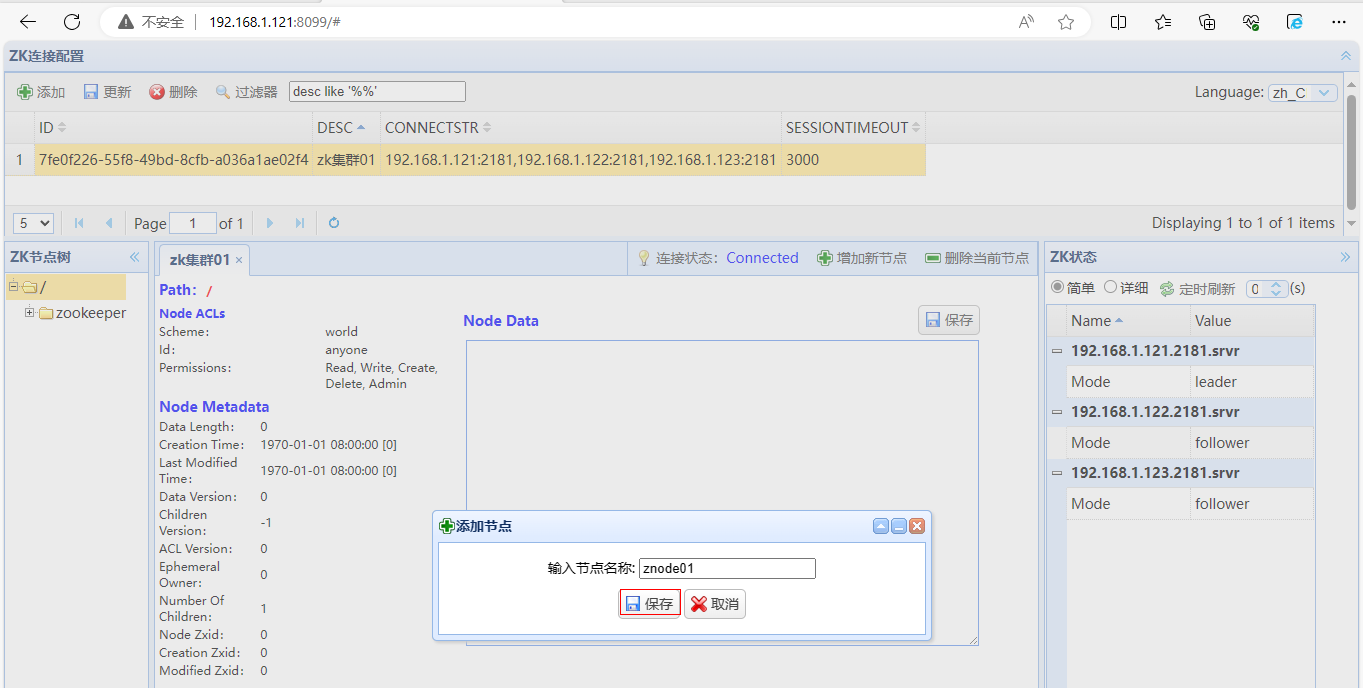Open the Language dropdown
The image size is (1363, 688).
click(x=1302, y=93)
